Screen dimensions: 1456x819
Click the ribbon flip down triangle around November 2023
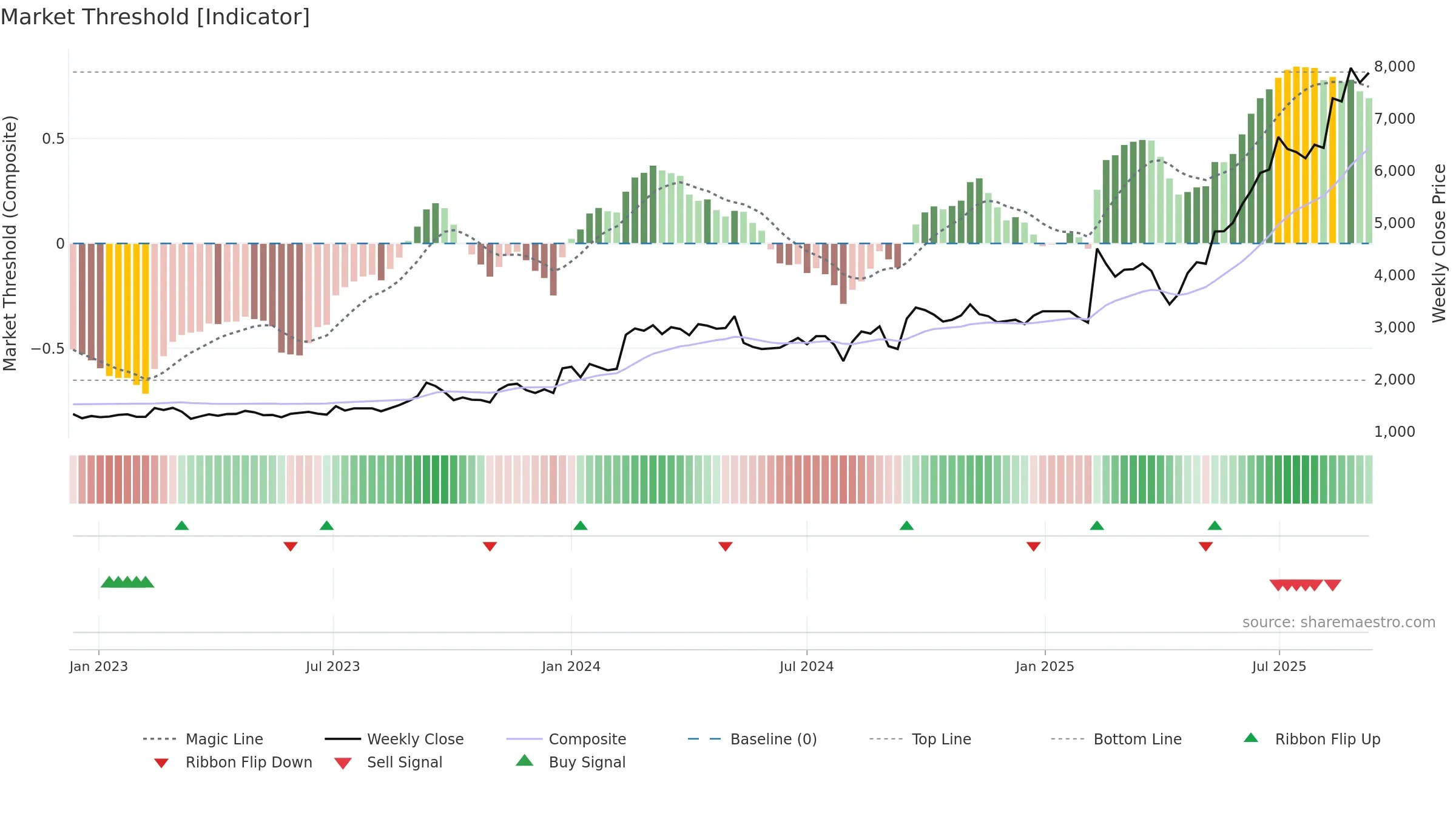(490, 547)
